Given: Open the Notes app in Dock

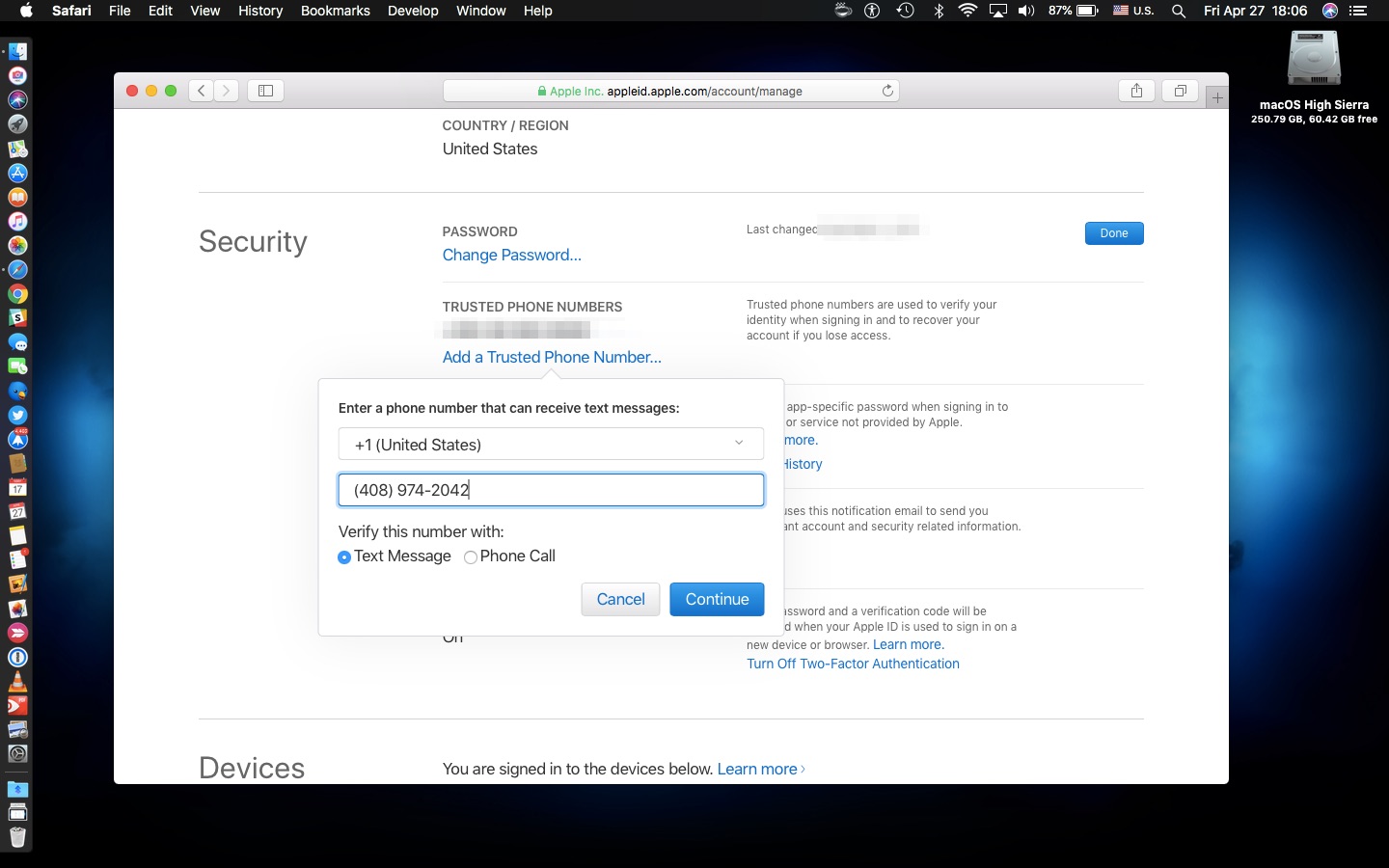Looking at the screenshot, I should [x=17, y=535].
